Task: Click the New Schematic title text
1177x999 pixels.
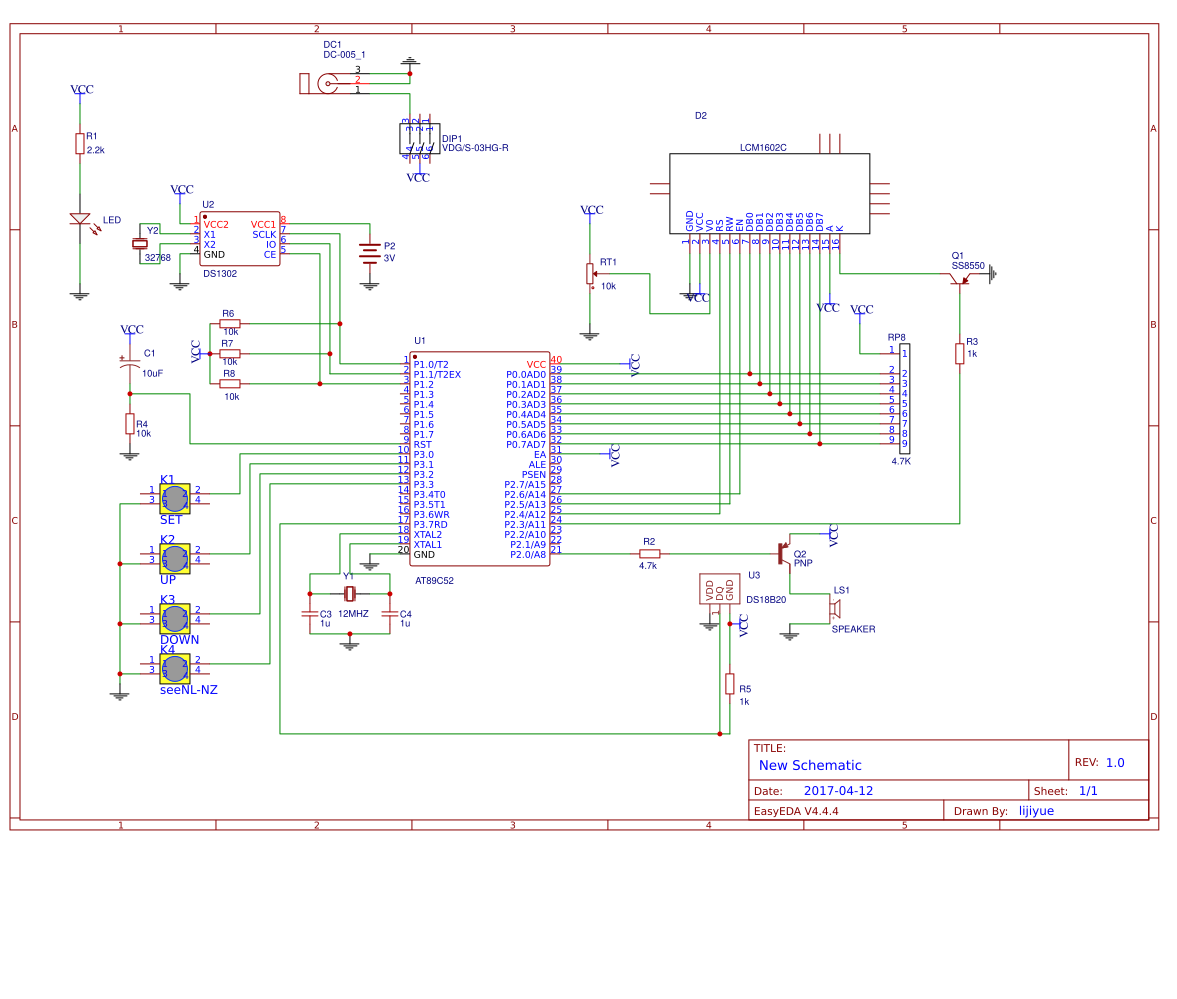Action: click(x=811, y=765)
